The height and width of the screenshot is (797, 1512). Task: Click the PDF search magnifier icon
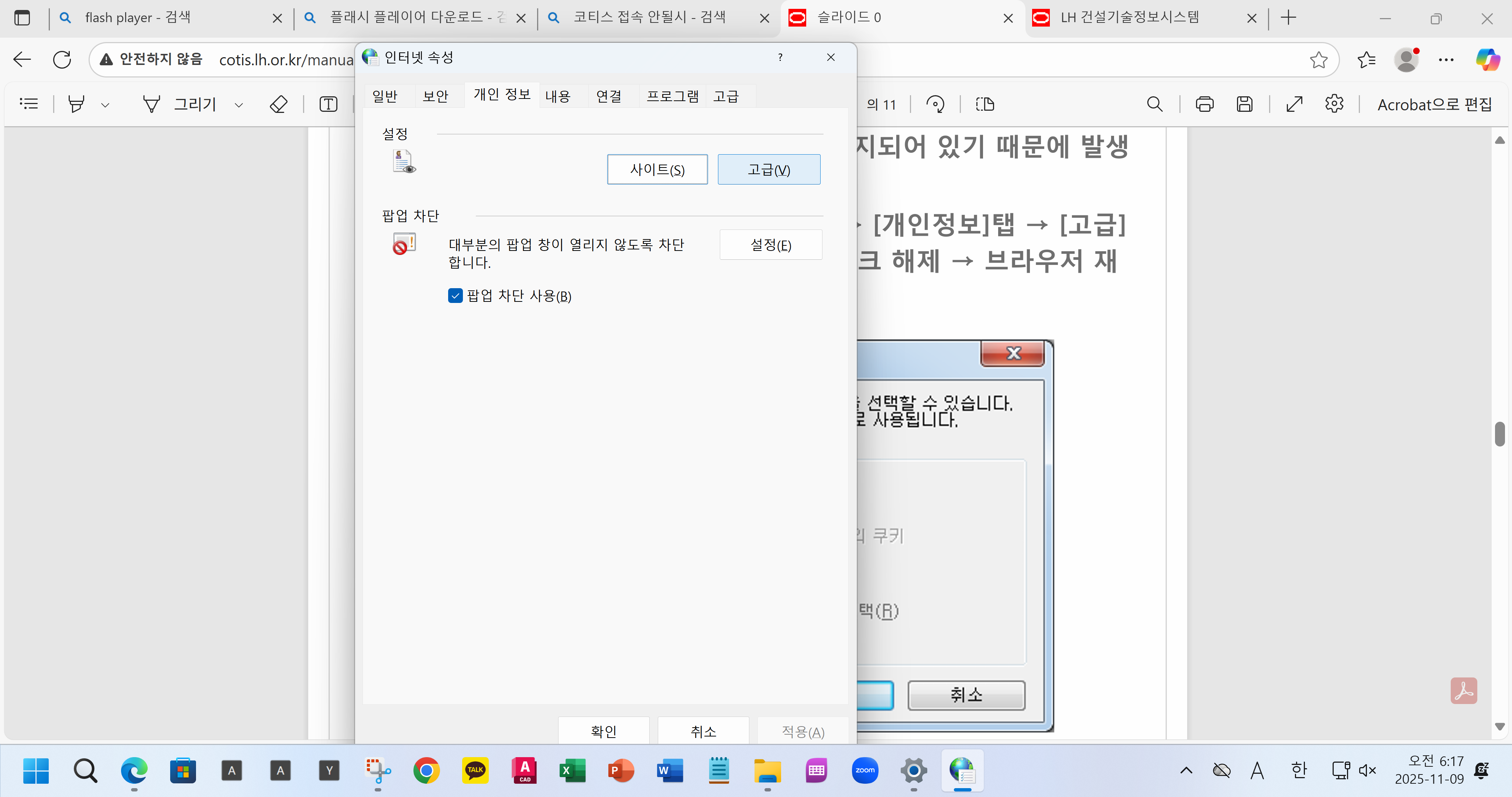(x=1154, y=104)
